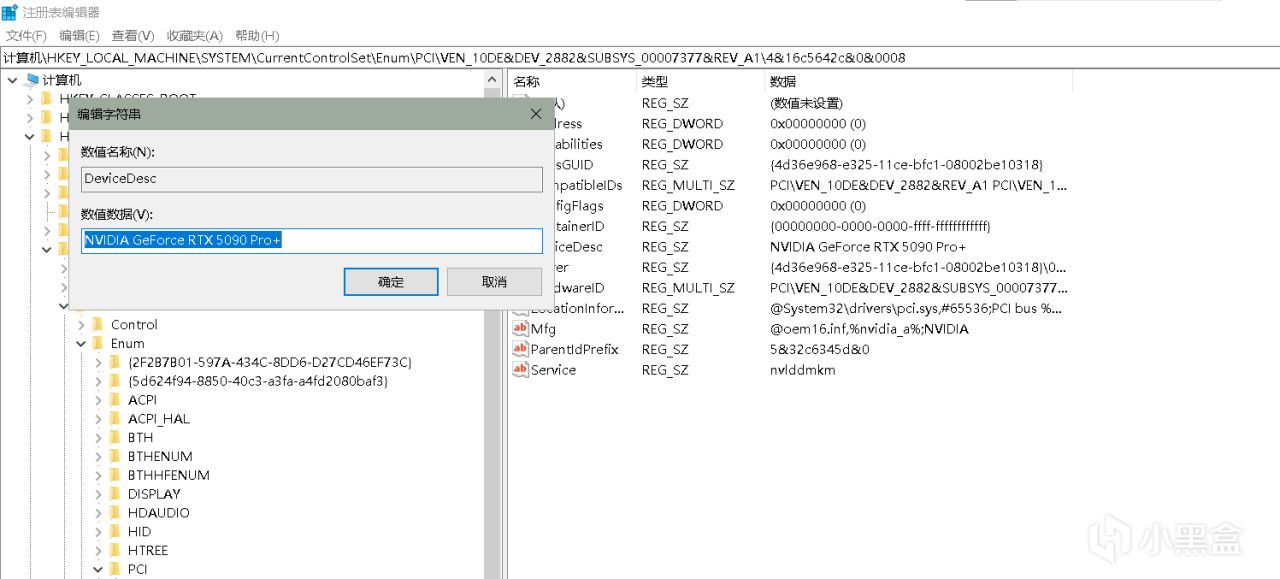Expand the BTHENUM key
The image size is (1280, 579).
[x=99, y=456]
